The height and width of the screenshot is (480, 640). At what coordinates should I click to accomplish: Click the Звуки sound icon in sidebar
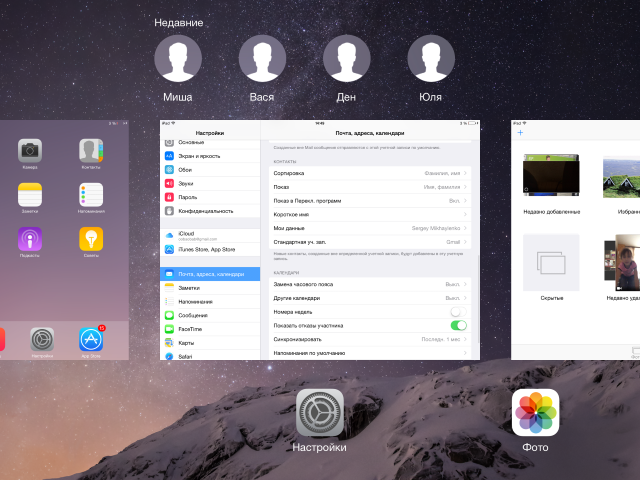pyautogui.click(x=169, y=183)
